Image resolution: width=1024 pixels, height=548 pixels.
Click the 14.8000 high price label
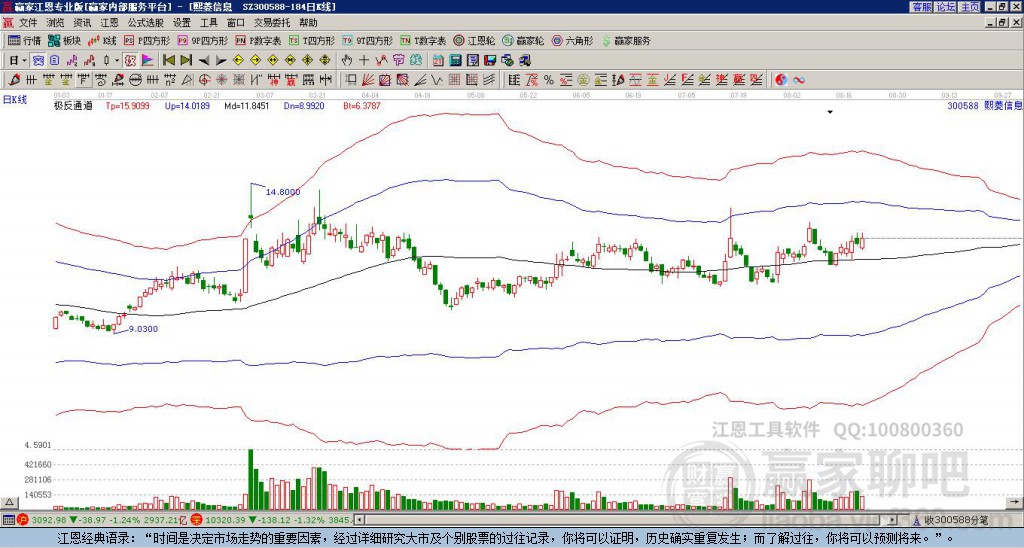point(283,192)
